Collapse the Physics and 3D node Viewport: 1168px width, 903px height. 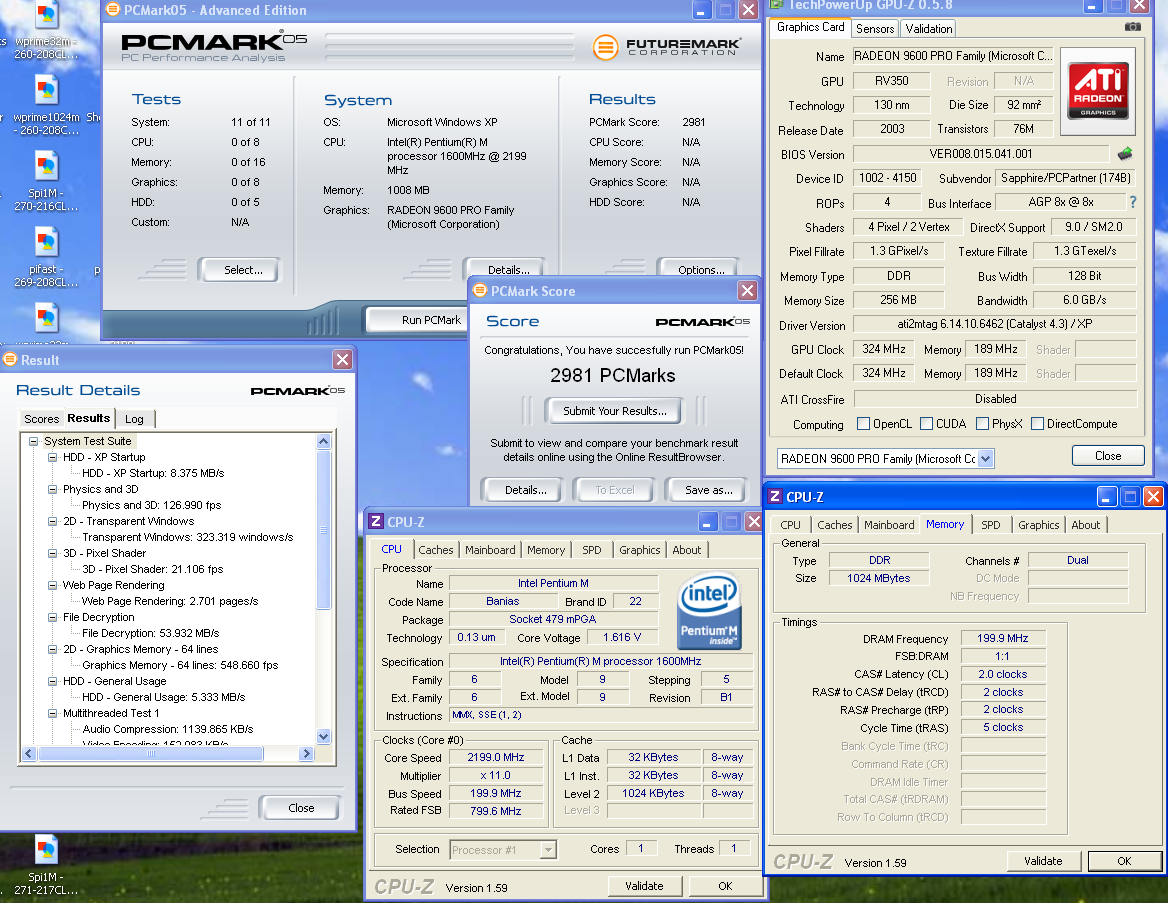pyautogui.click(x=52, y=489)
